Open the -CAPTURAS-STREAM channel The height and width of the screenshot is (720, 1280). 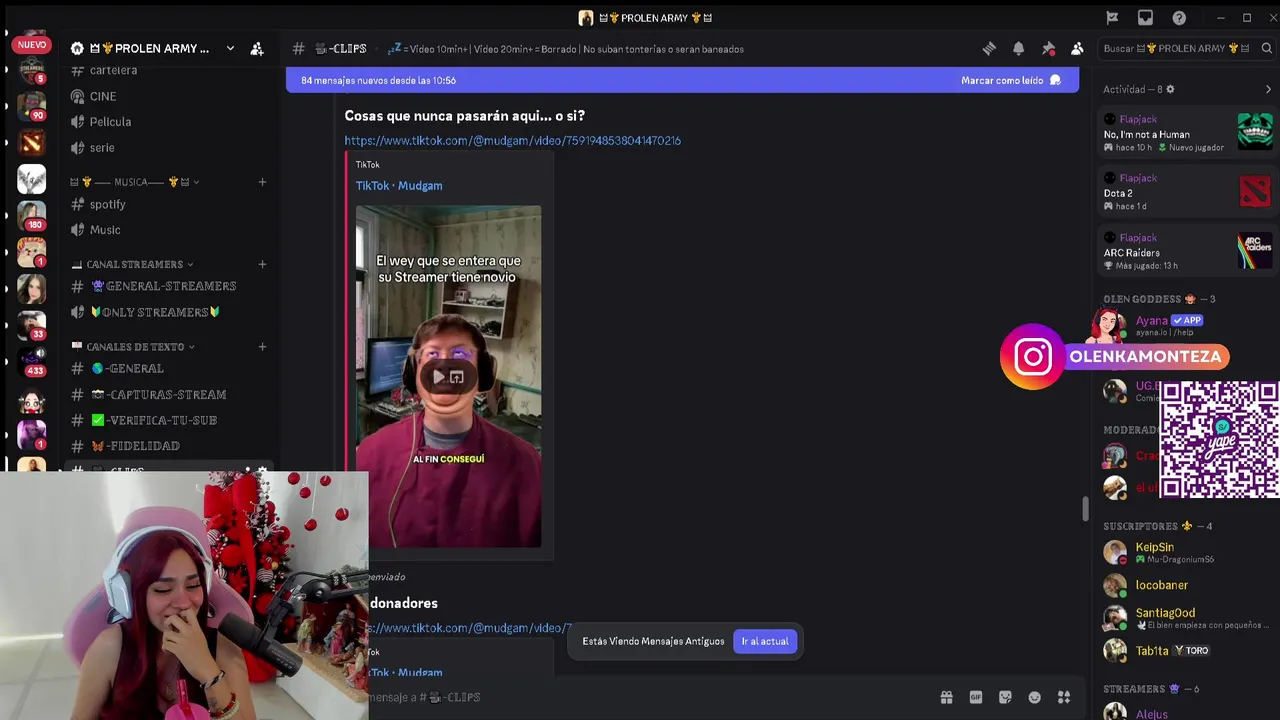158,395
